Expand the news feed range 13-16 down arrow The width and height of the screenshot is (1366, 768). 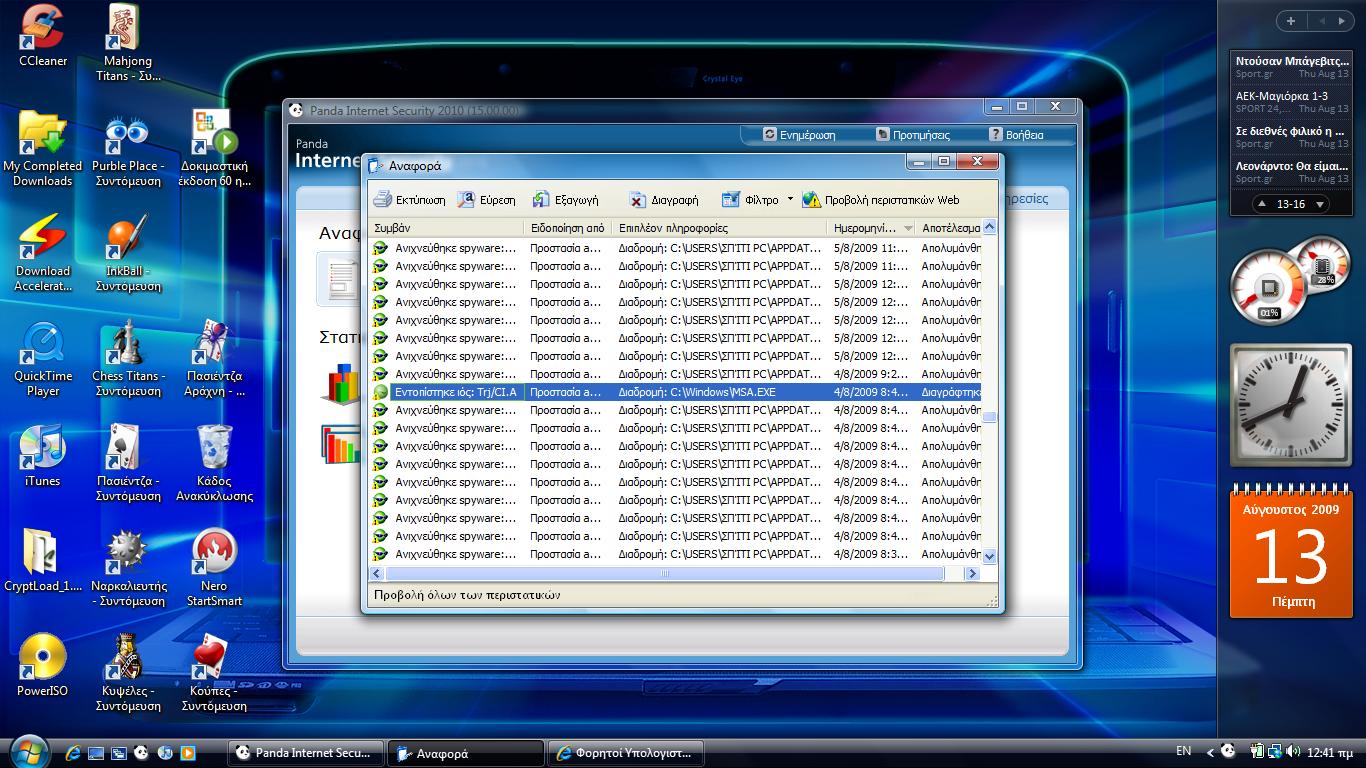click(1320, 204)
